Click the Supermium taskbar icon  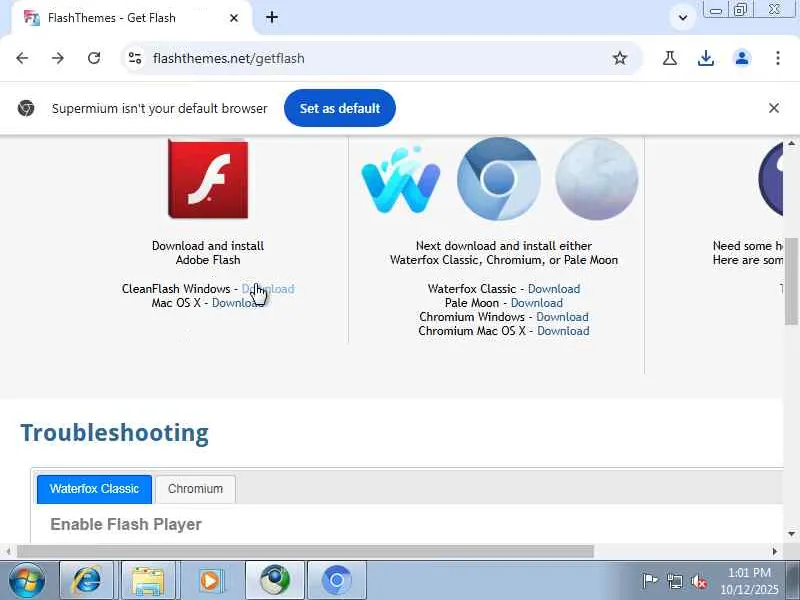[x=275, y=581]
